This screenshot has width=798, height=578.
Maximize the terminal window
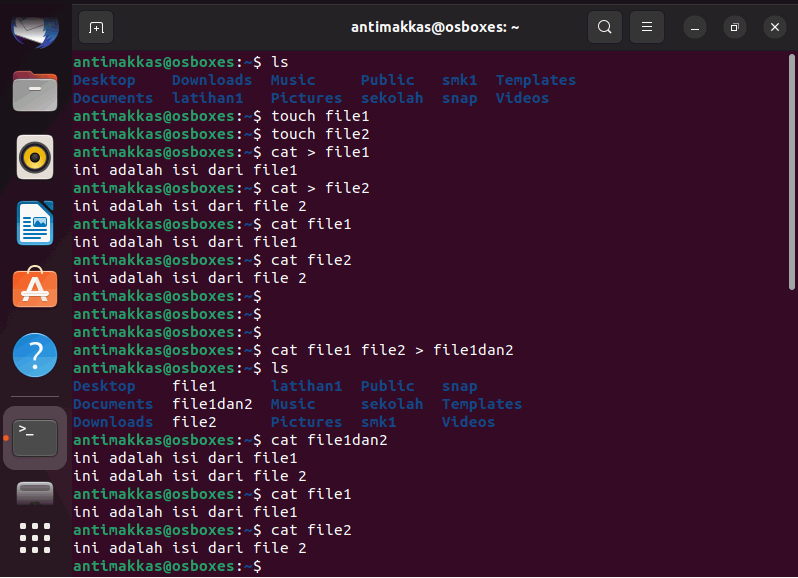pyautogui.click(x=734, y=27)
